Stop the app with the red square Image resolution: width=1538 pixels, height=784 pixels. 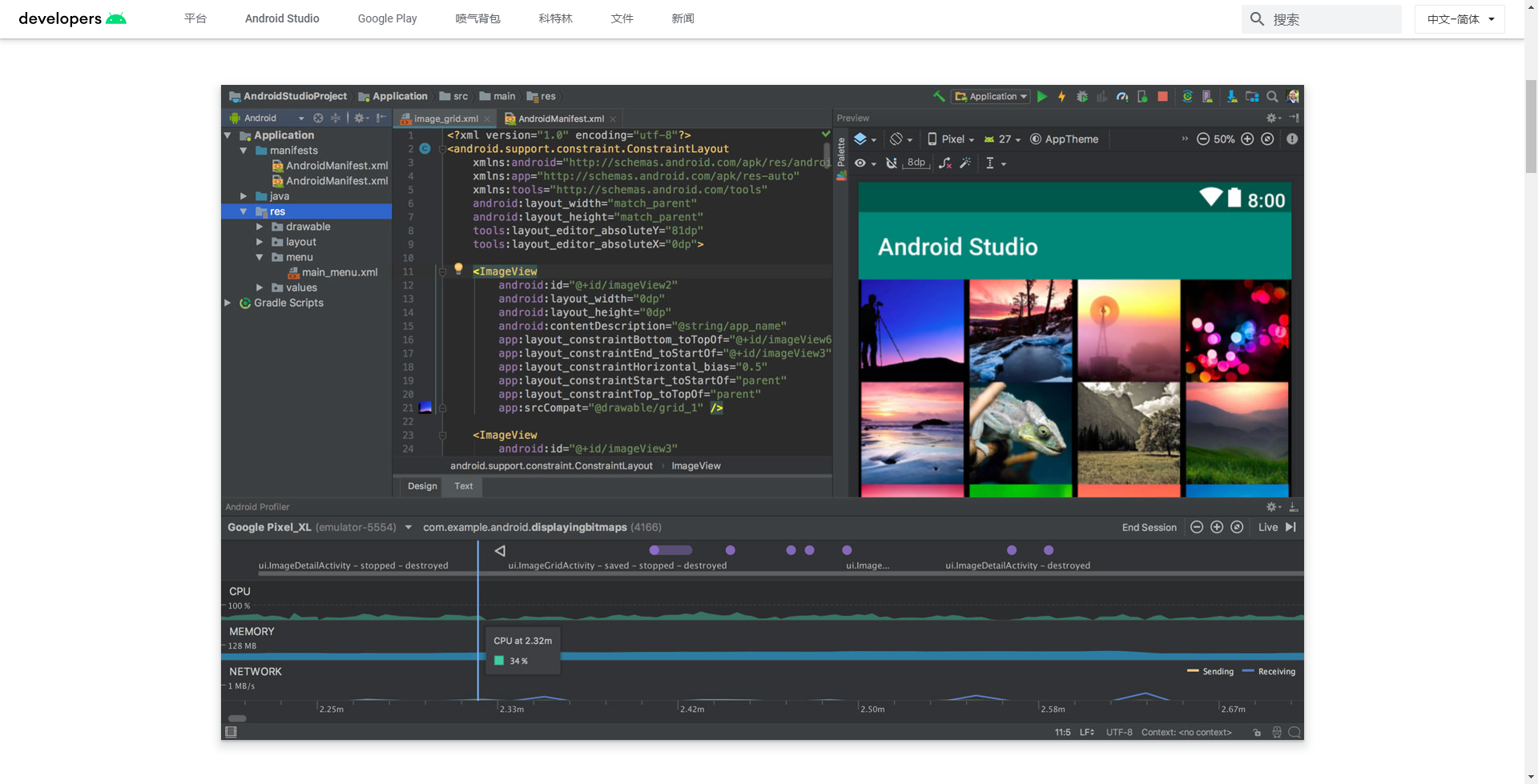pos(1162,96)
